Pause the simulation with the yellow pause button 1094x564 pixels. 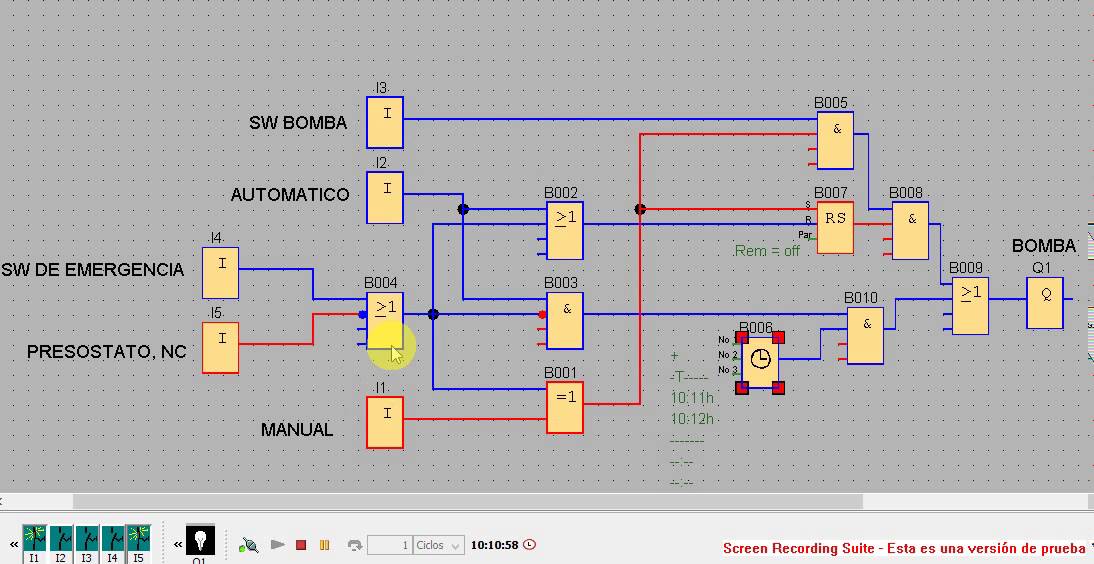pyautogui.click(x=324, y=544)
